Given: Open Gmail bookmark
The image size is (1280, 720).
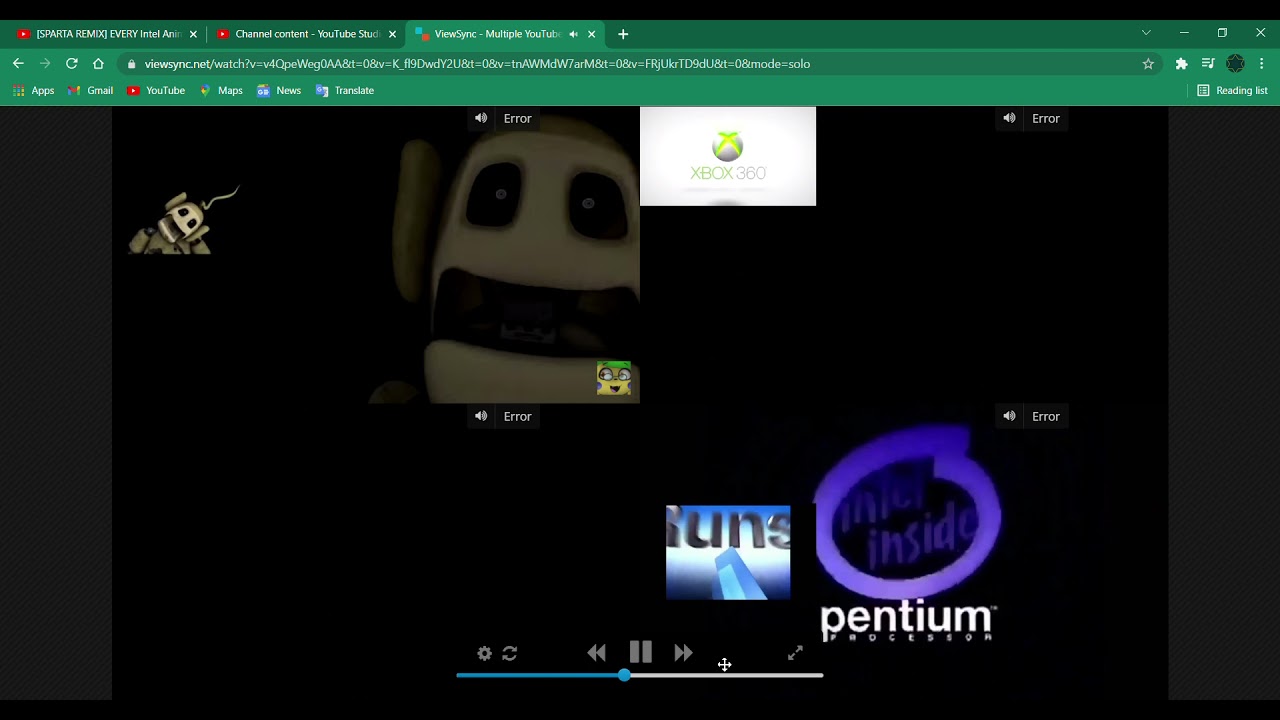Looking at the screenshot, I should click(x=90, y=90).
